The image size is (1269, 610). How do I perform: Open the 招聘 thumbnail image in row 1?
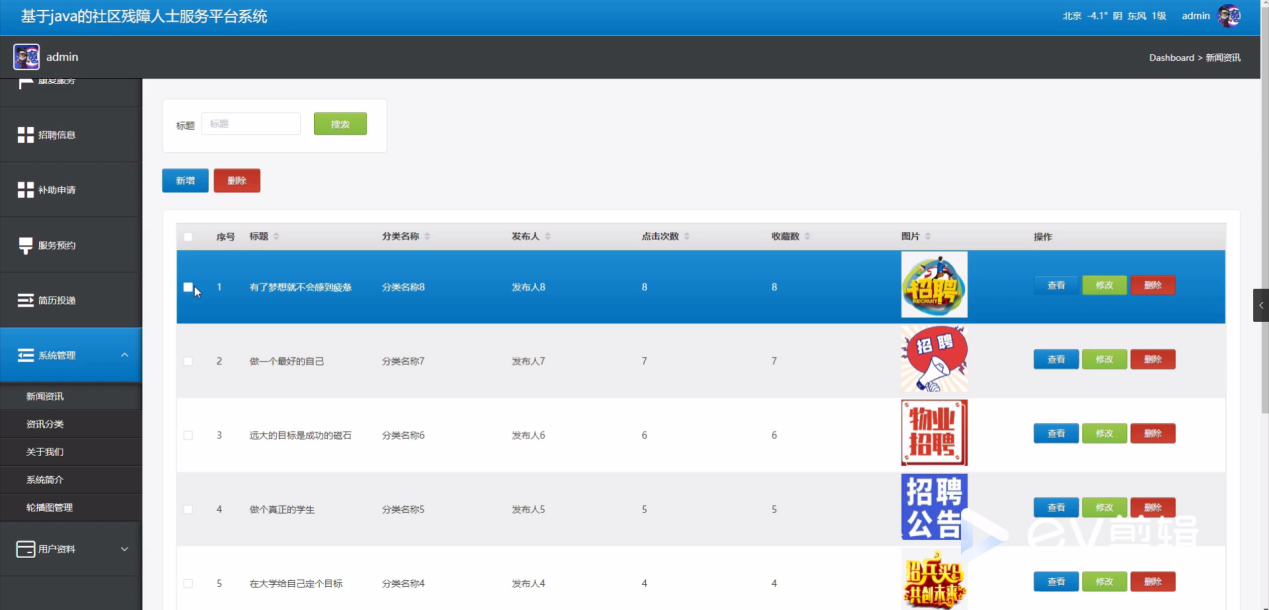pyautogui.click(x=934, y=285)
